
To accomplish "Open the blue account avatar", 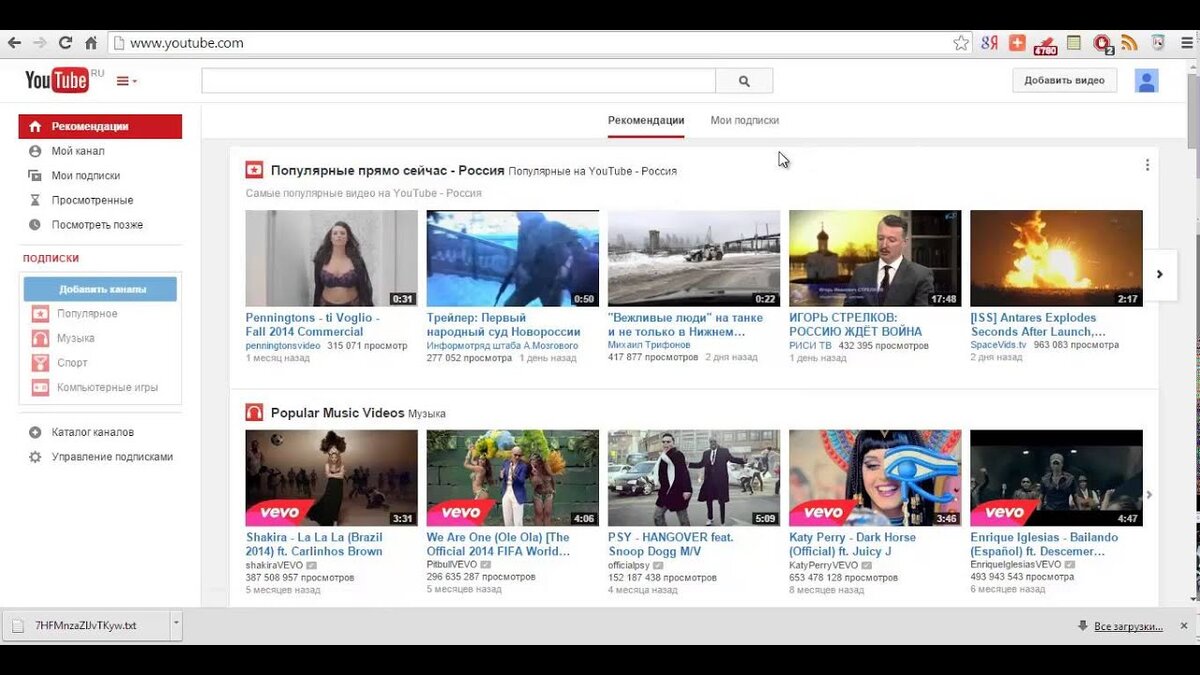I will pyautogui.click(x=1146, y=81).
